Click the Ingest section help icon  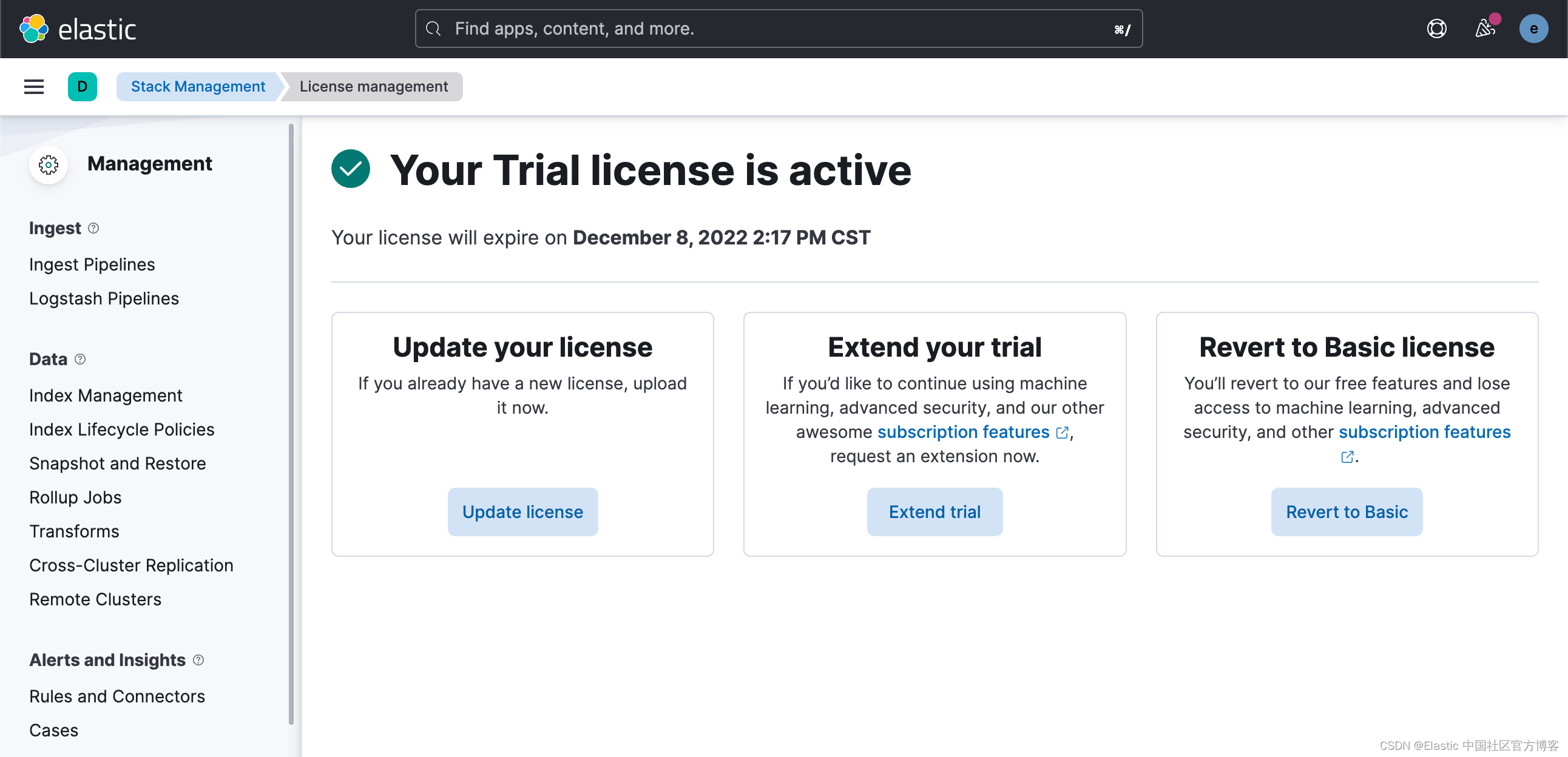pyautogui.click(x=93, y=228)
